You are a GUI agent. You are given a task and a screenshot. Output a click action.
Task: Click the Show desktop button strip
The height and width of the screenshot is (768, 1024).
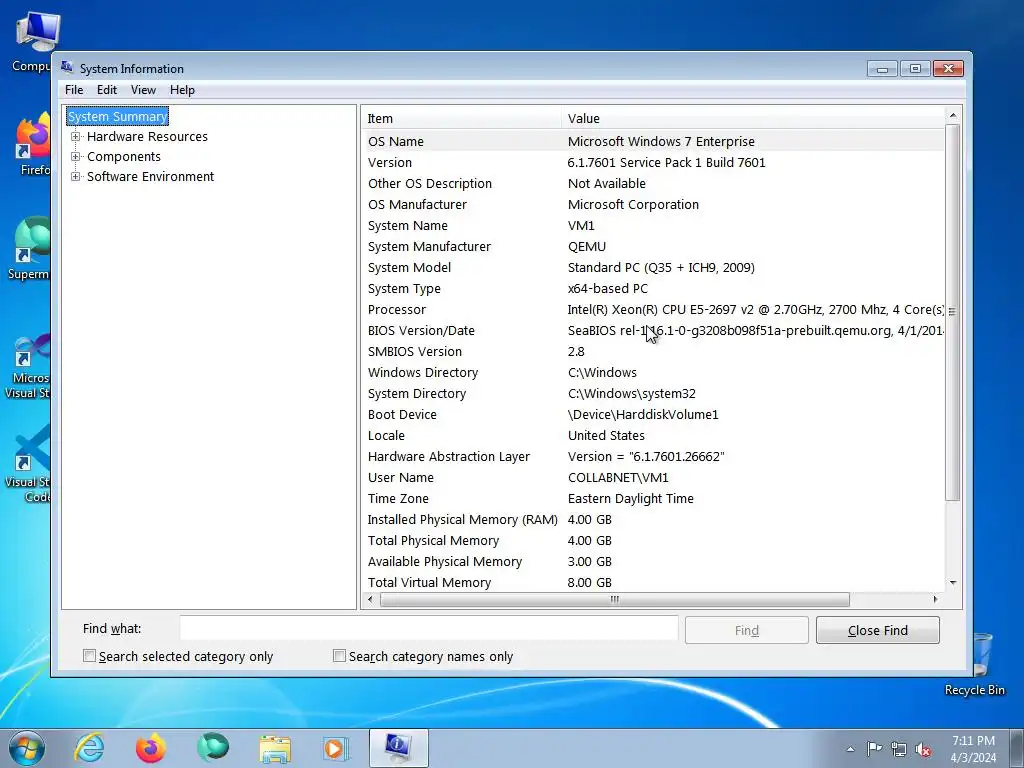[x=1017, y=748]
